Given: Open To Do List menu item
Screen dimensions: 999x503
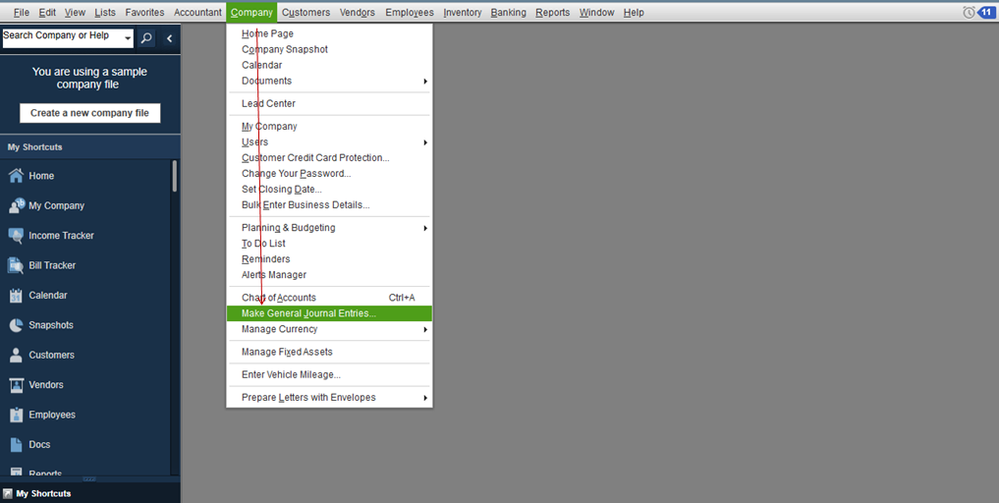Looking at the screenshot, I should [x=329, y=244].
